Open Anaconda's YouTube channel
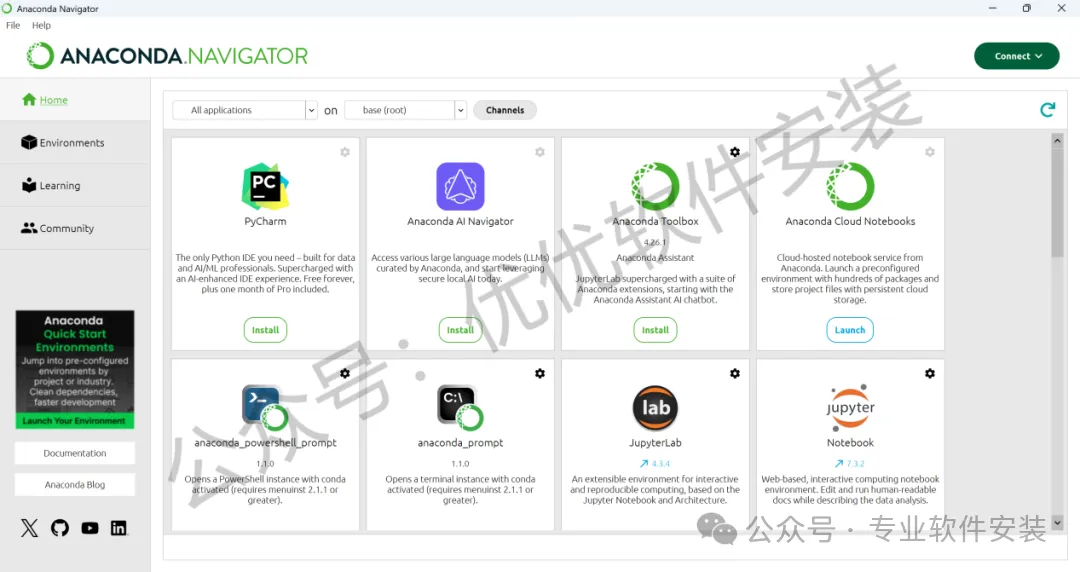The height and width of the screenshot is (572, 1080). 90,529
